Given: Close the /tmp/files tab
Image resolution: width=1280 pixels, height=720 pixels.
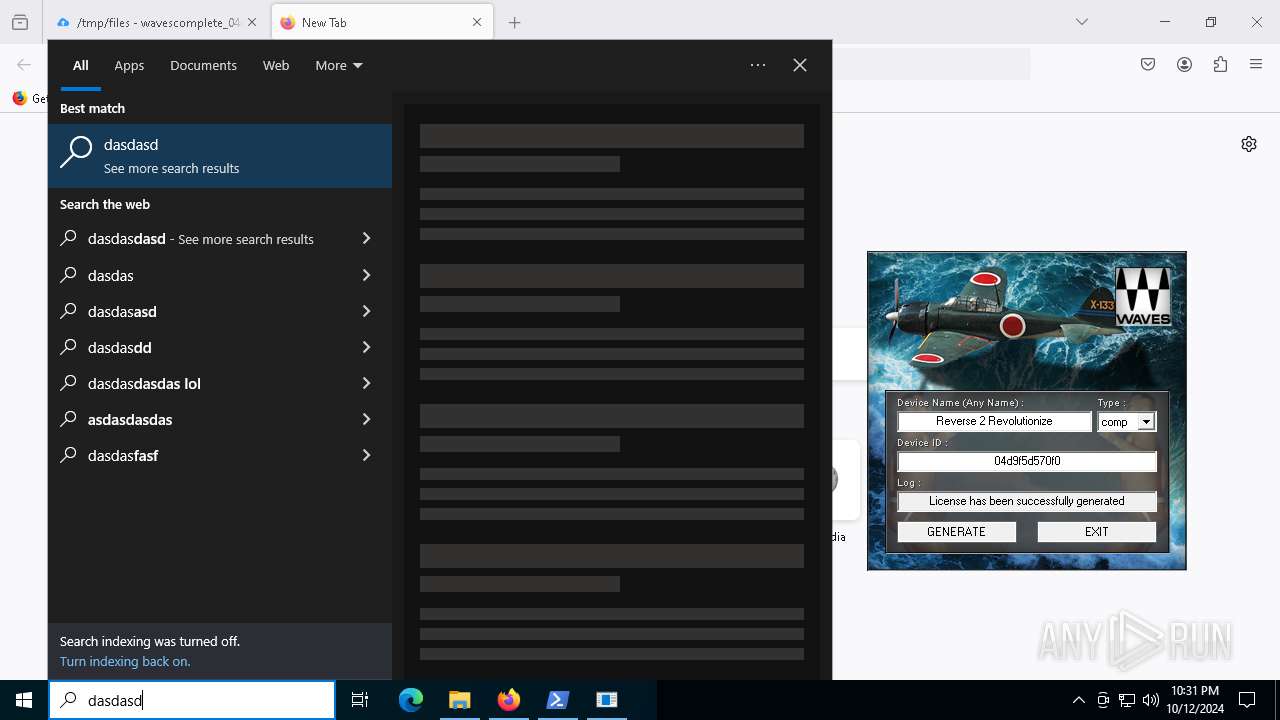Looking at the screenshot, I should point(251,22).
